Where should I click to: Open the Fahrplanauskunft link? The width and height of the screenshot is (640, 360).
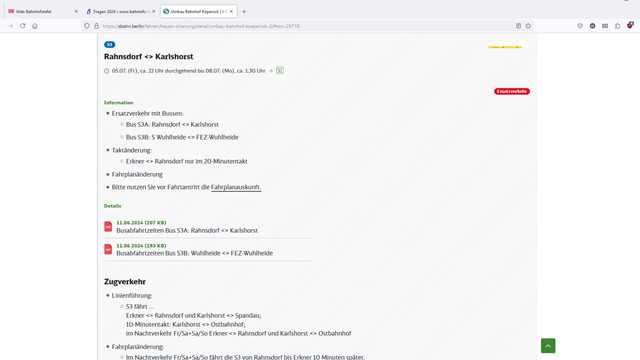click(236, 187)
